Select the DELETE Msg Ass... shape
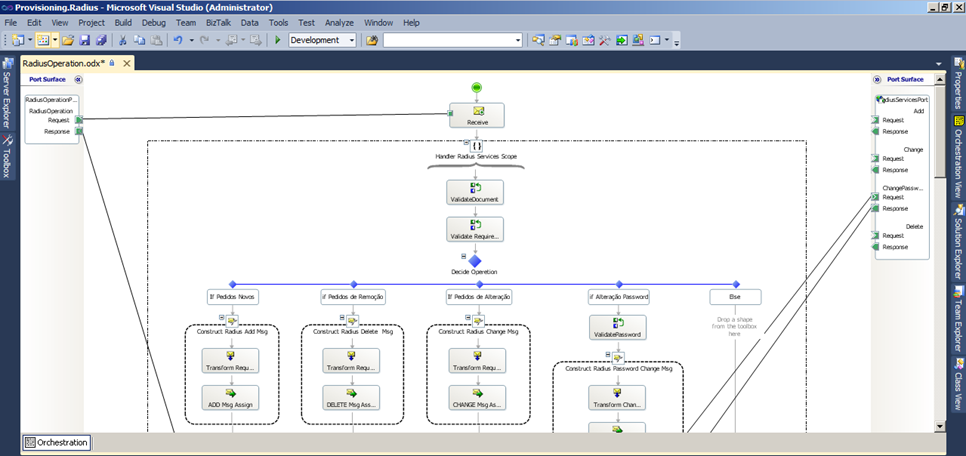The image size is (966, 456). point(351,397)
